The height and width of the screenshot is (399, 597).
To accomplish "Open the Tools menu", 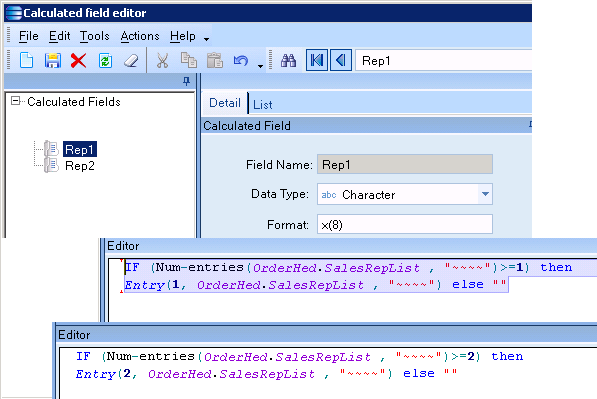I will 94,36.
